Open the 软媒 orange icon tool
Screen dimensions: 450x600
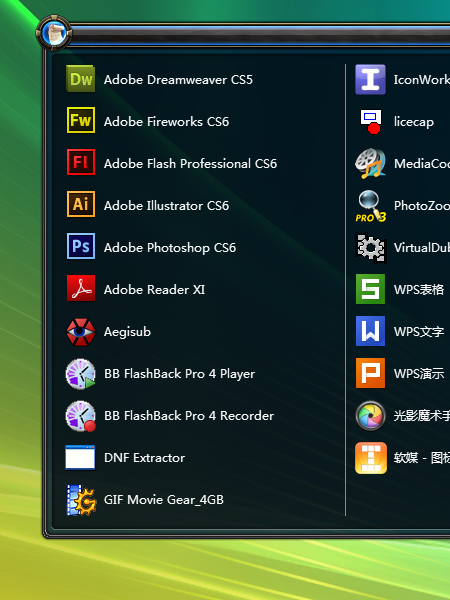coord(371,458)
